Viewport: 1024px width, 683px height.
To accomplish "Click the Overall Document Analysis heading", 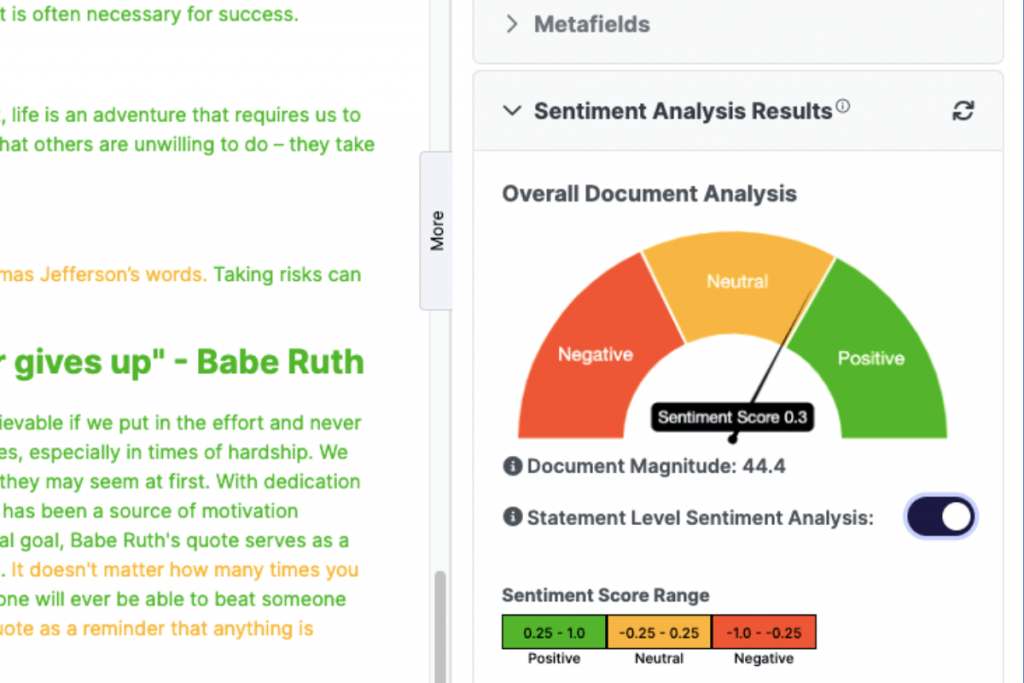I will click(648, 193).
